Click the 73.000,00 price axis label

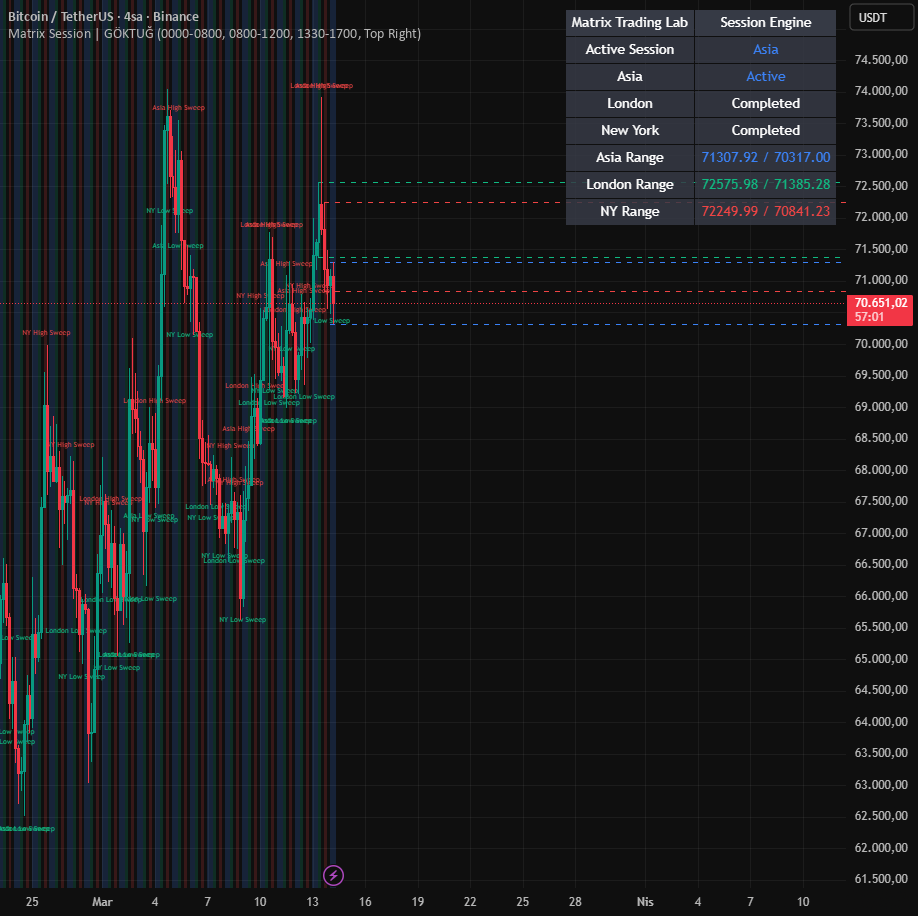point(881,153)
